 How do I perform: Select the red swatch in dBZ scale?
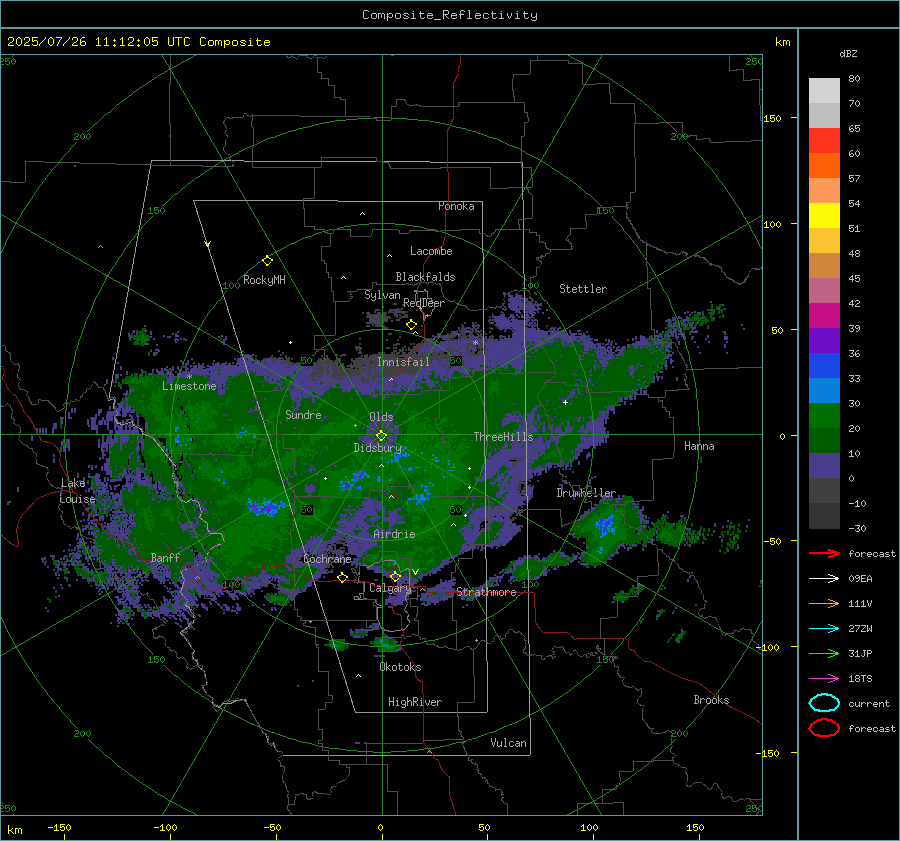(824, 141)
